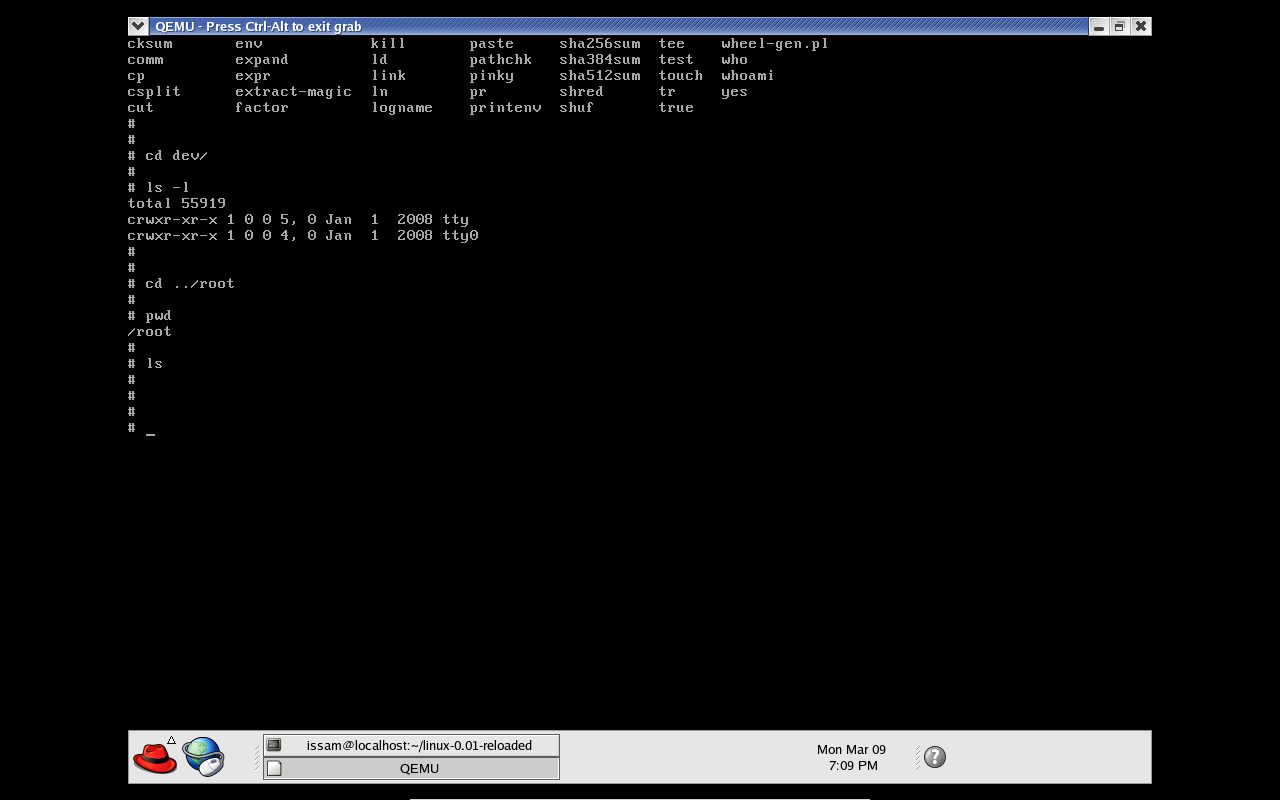Click the grip handle beside the help icon
This screenshot has height=800, width=1280.
pyautogui.click(x=917, y=757)
